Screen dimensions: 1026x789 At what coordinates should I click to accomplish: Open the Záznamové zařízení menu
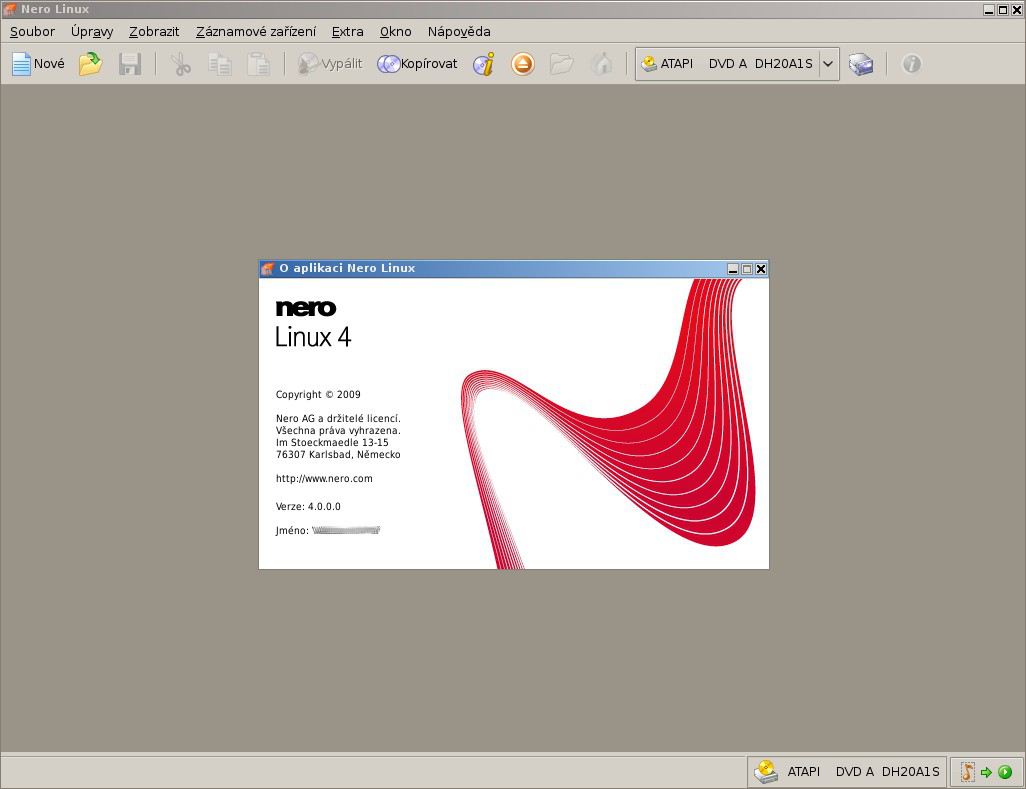click(x=256, y=31)
